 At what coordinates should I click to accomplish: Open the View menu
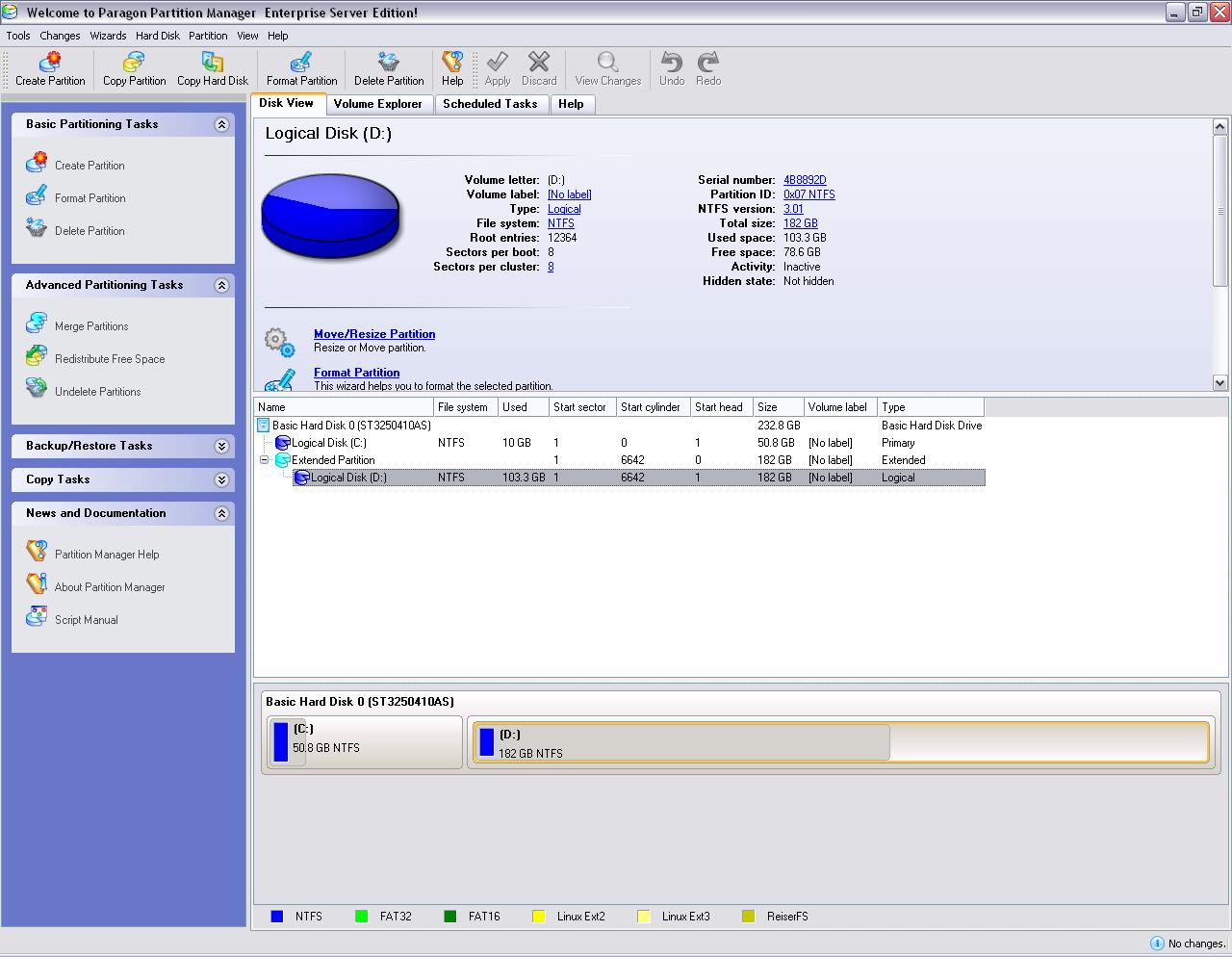coord(247,36)
